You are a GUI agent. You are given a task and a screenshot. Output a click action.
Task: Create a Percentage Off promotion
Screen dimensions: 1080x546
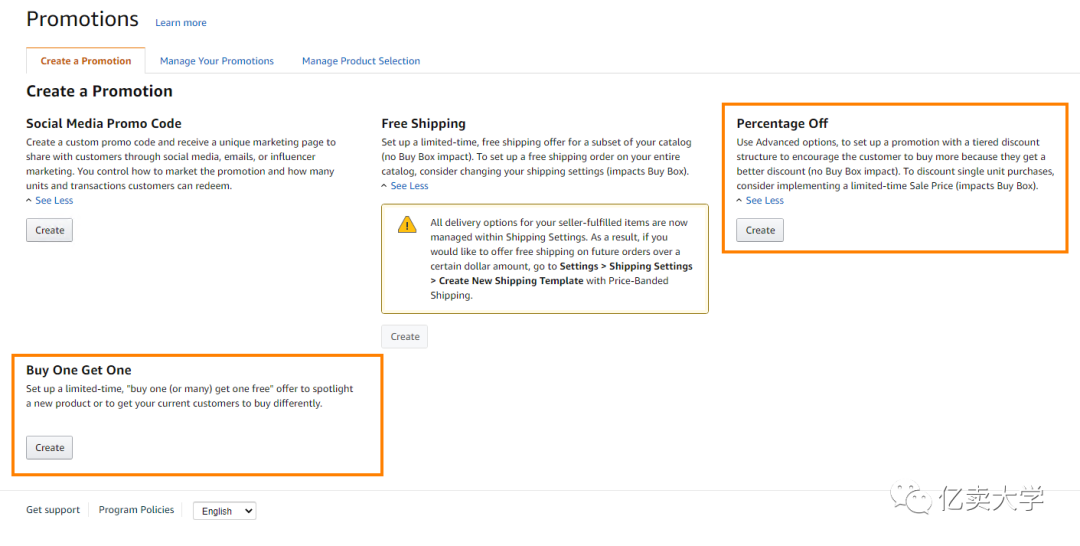coord(760,230)
